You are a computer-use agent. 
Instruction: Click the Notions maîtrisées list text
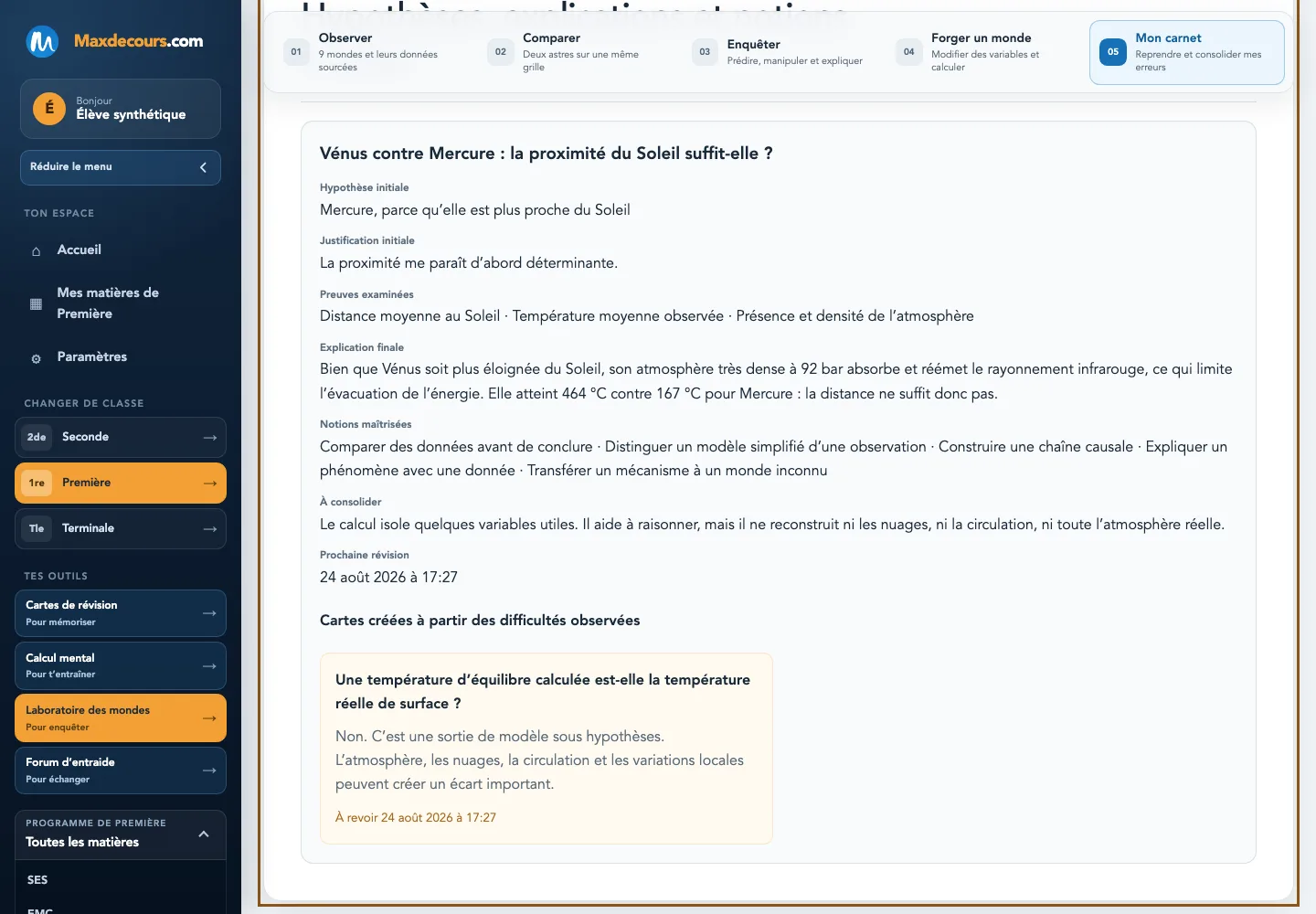773,459
